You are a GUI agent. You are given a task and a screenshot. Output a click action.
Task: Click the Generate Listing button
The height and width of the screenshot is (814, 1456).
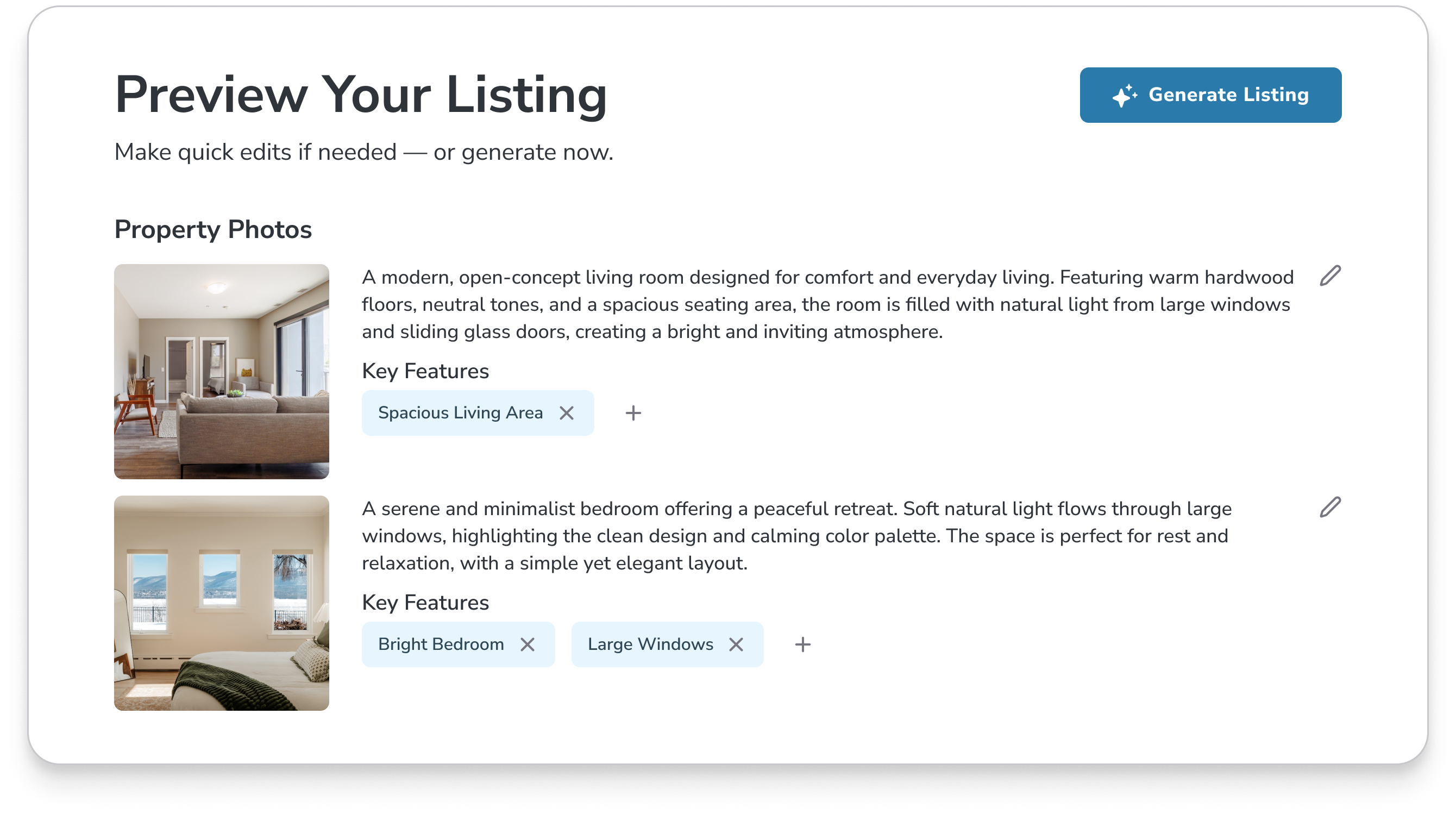(x=1210, y=95)
